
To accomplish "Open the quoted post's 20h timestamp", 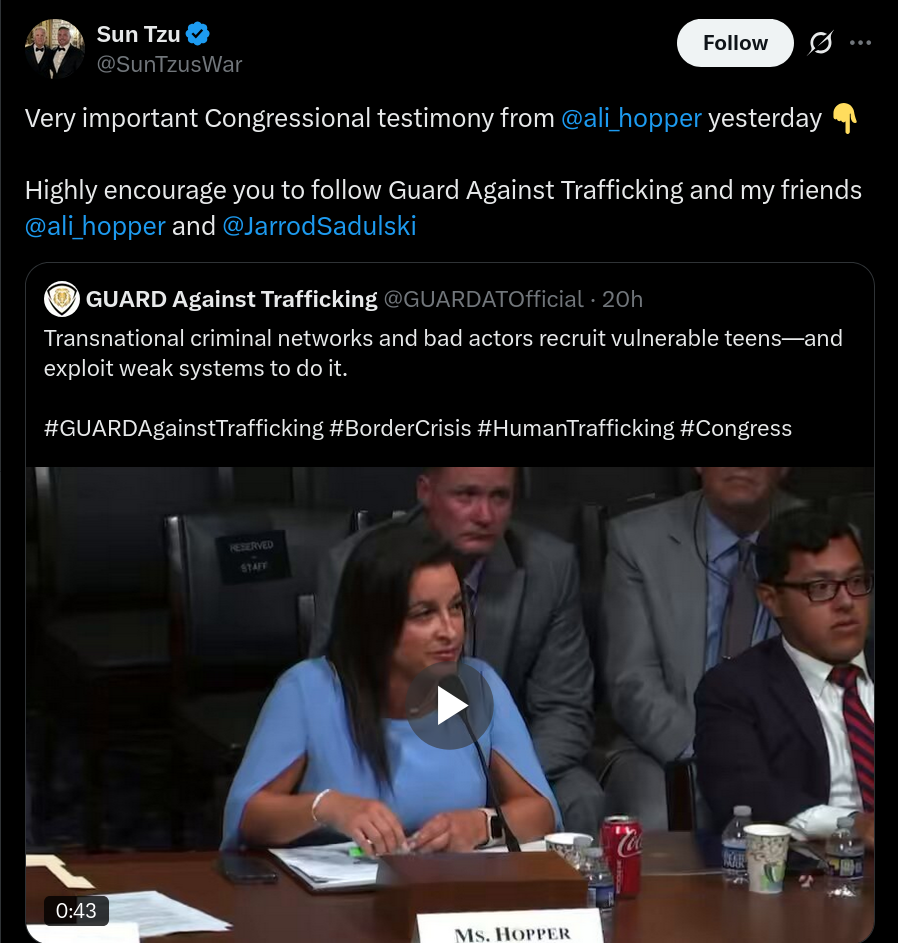I will 623,299.
